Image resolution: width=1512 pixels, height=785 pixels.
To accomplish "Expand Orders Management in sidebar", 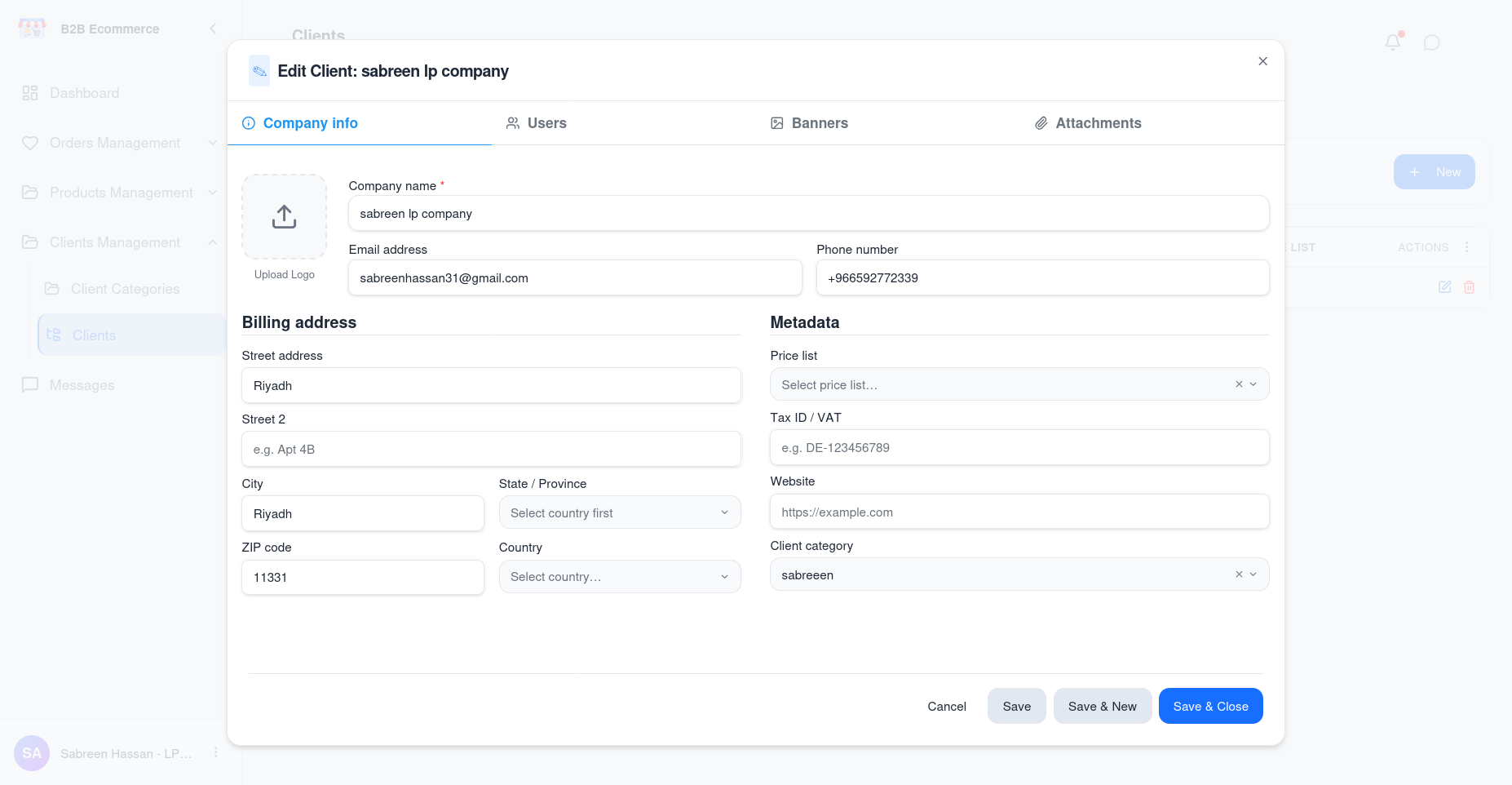I will (121, 143).
